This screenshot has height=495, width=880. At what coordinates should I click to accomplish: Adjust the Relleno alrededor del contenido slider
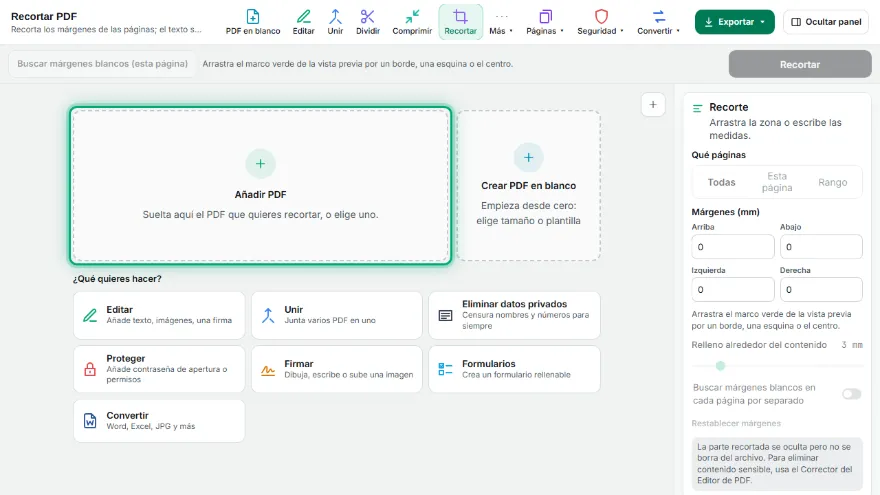pyautogui.click(x=777, y=366)
